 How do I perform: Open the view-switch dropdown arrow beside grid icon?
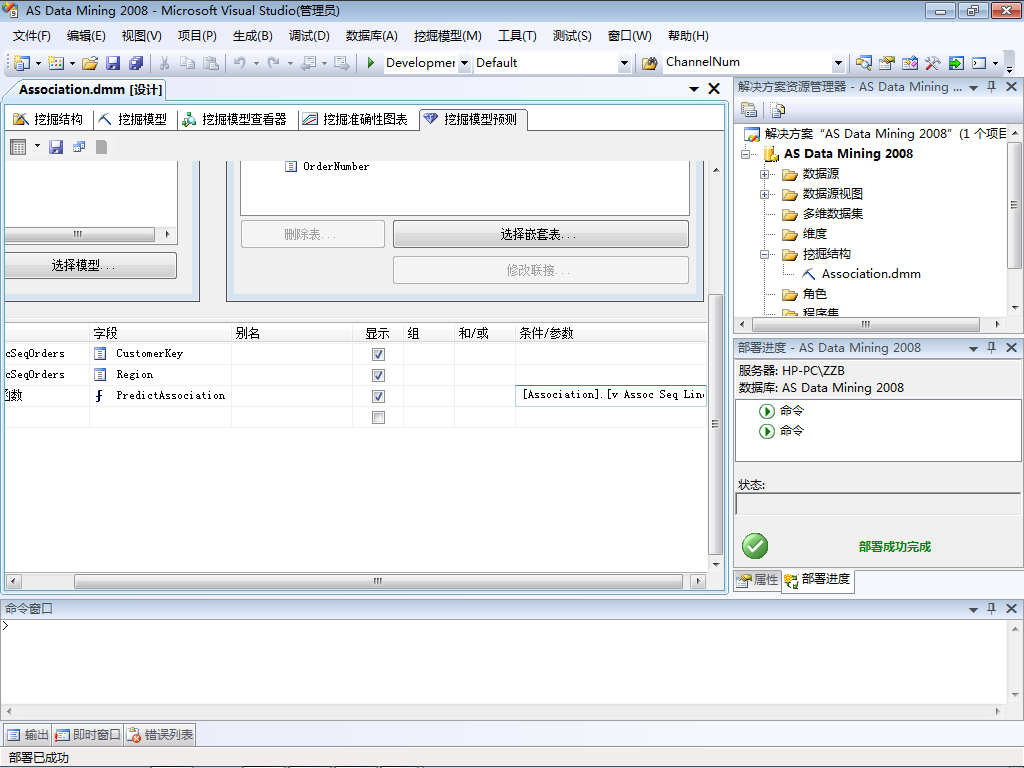(x=37, y=146)
